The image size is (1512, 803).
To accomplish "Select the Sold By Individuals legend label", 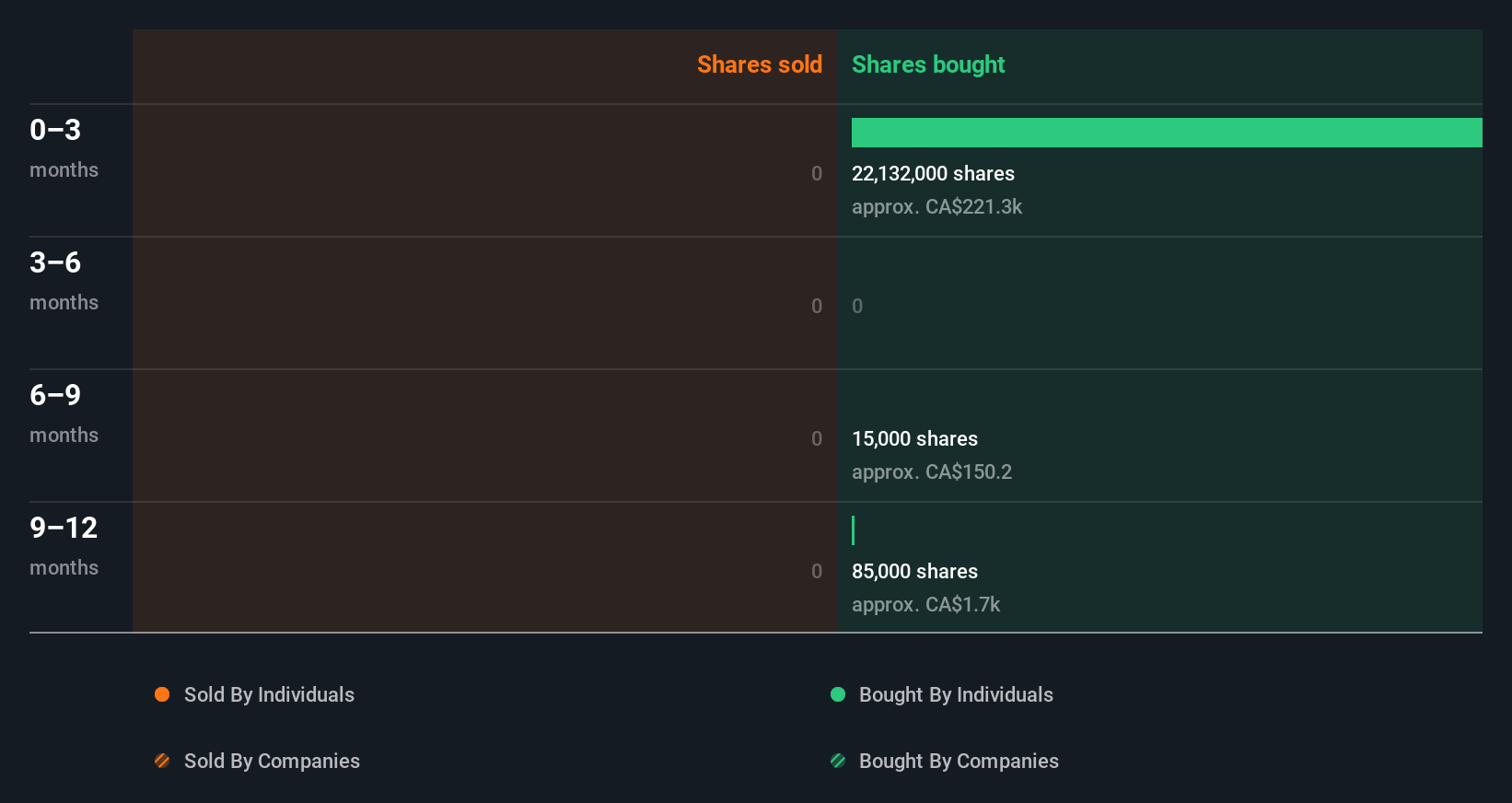I will tap(269, 695).
